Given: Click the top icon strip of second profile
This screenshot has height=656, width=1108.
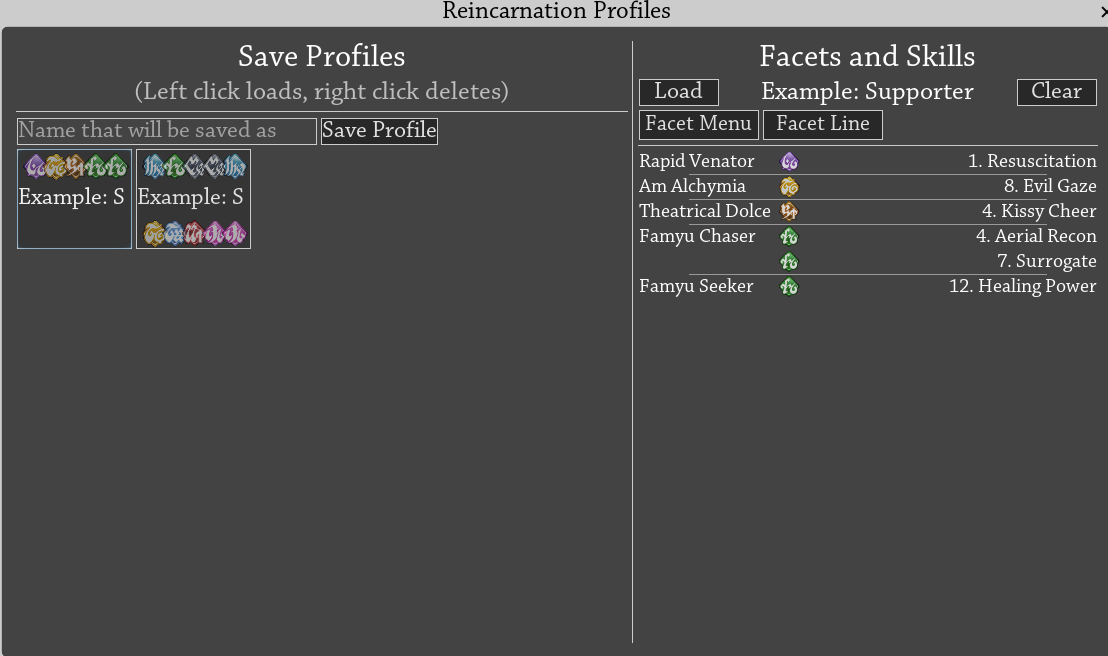Looking at the screenshot, I should [194, 167].
